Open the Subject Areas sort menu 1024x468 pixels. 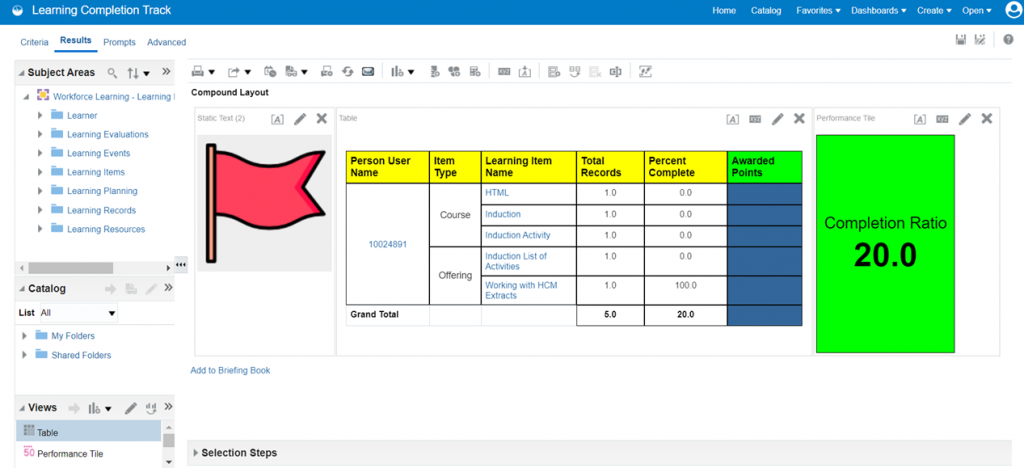138,72
